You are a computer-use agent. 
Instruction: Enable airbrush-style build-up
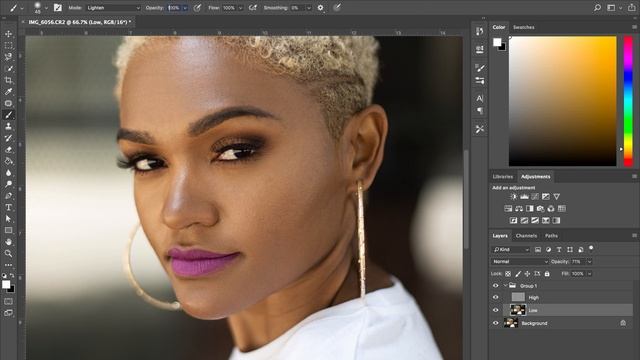(x=253, y=7)
